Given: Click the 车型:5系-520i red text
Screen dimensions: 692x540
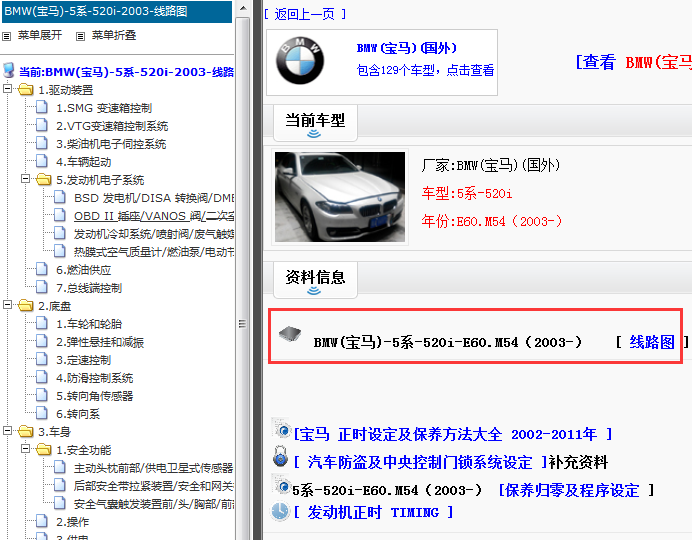Looking at the screenshot, I should tap(467, 193).
